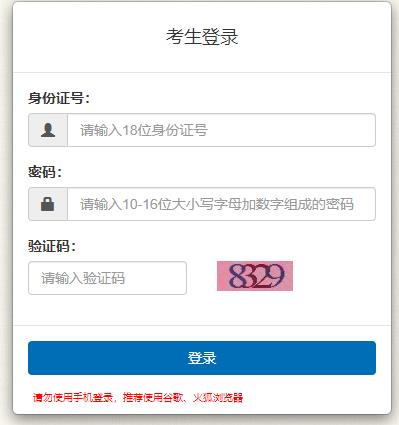
Task: Click digit 3 in the captcha image
Action: [250, 276]
